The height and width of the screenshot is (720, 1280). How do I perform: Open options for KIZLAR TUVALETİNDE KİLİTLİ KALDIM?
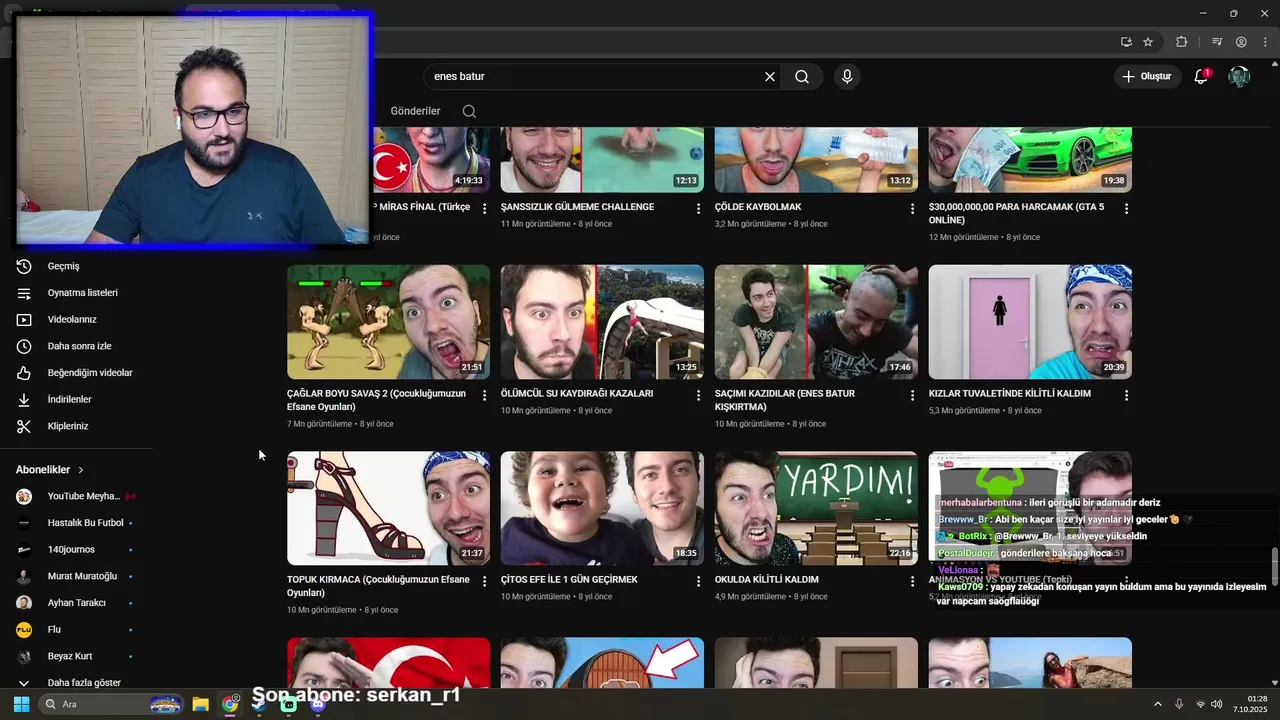click(x=1126, y=396)
